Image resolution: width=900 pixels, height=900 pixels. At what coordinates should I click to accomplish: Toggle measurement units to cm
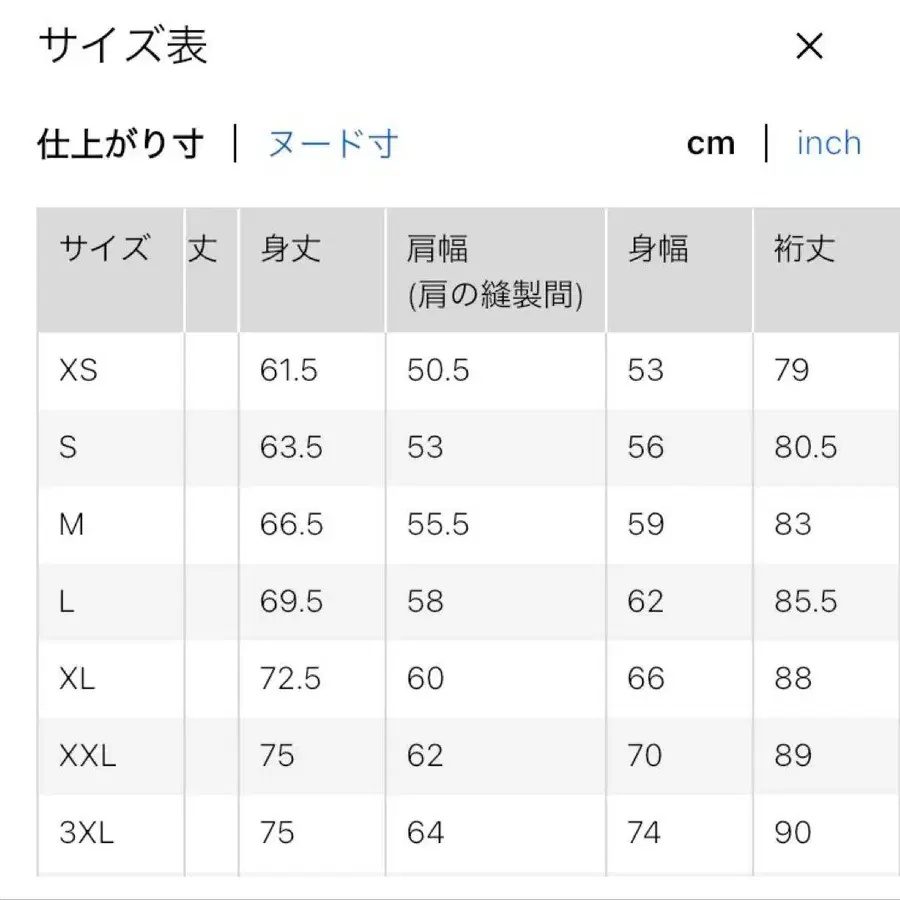pos(712,144)
